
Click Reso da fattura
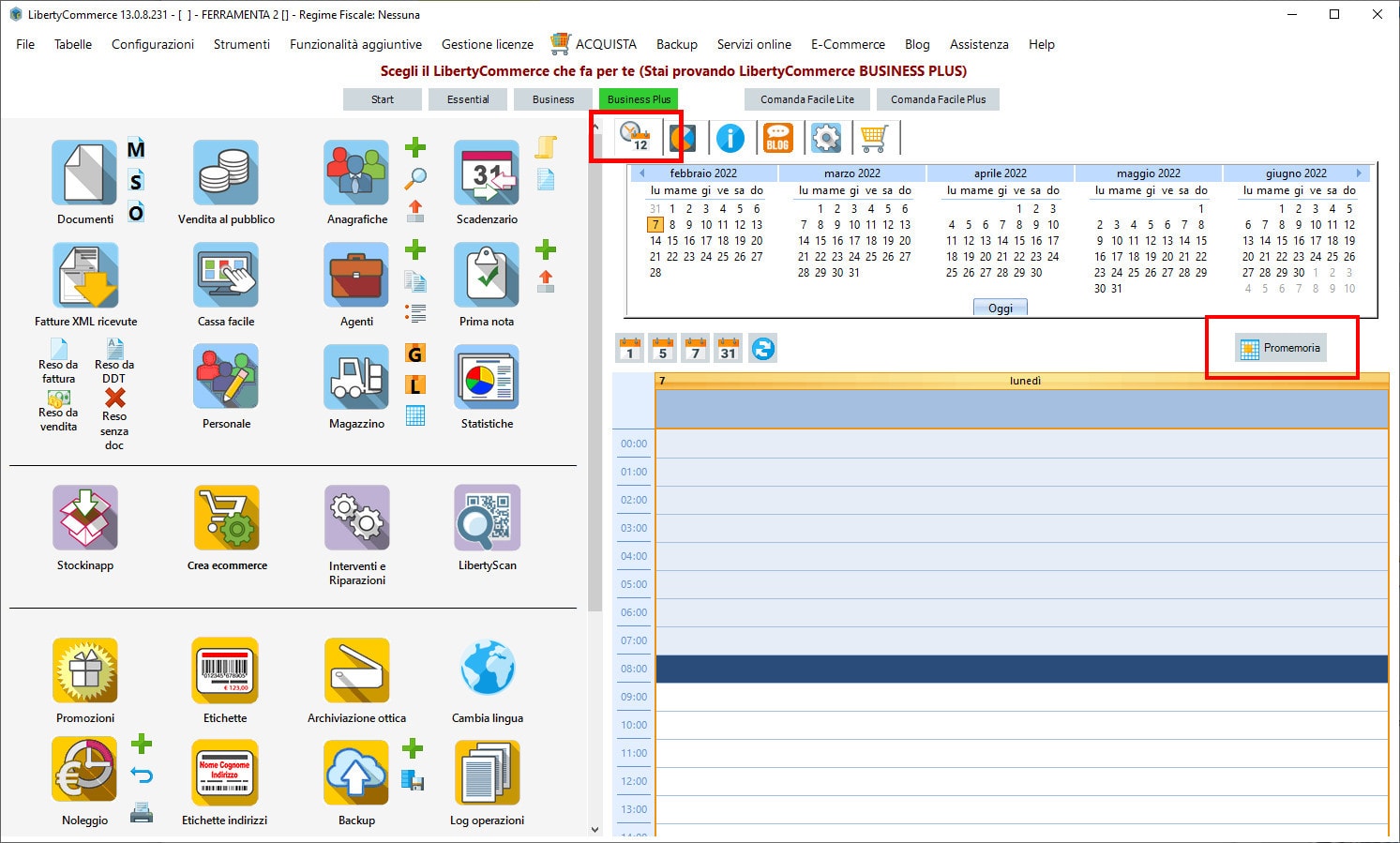click(58, 361)
